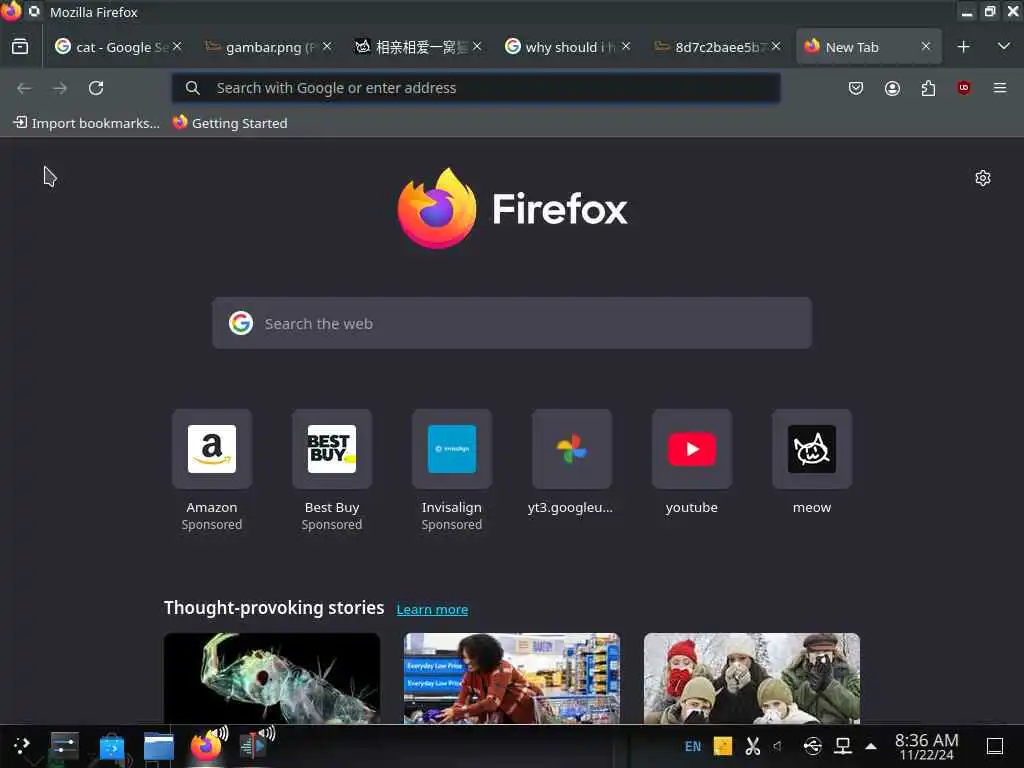
Task: Open the yellow sticky notes tray icon
Action: 723,746
